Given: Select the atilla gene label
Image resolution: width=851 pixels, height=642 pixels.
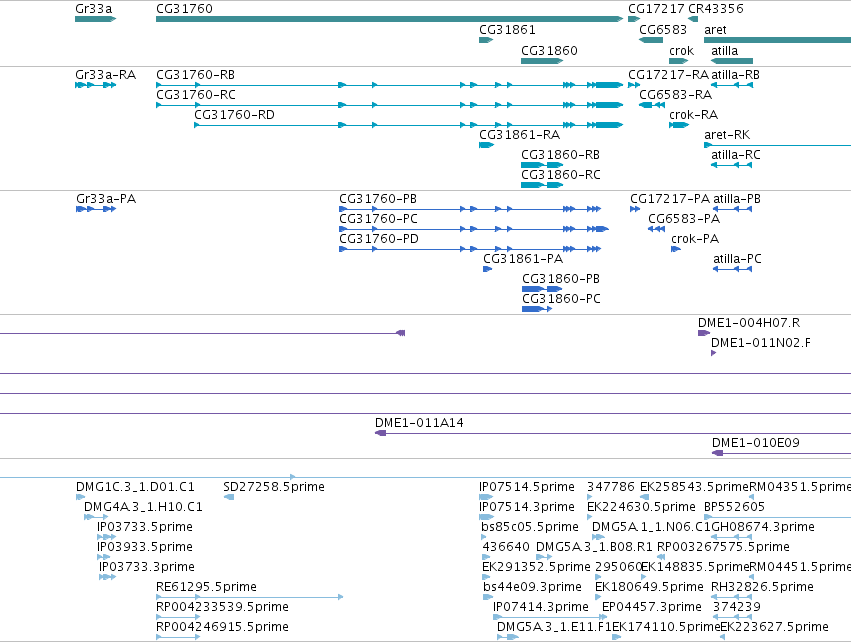Looking at the screenshot, I should [x=725, y=50].
